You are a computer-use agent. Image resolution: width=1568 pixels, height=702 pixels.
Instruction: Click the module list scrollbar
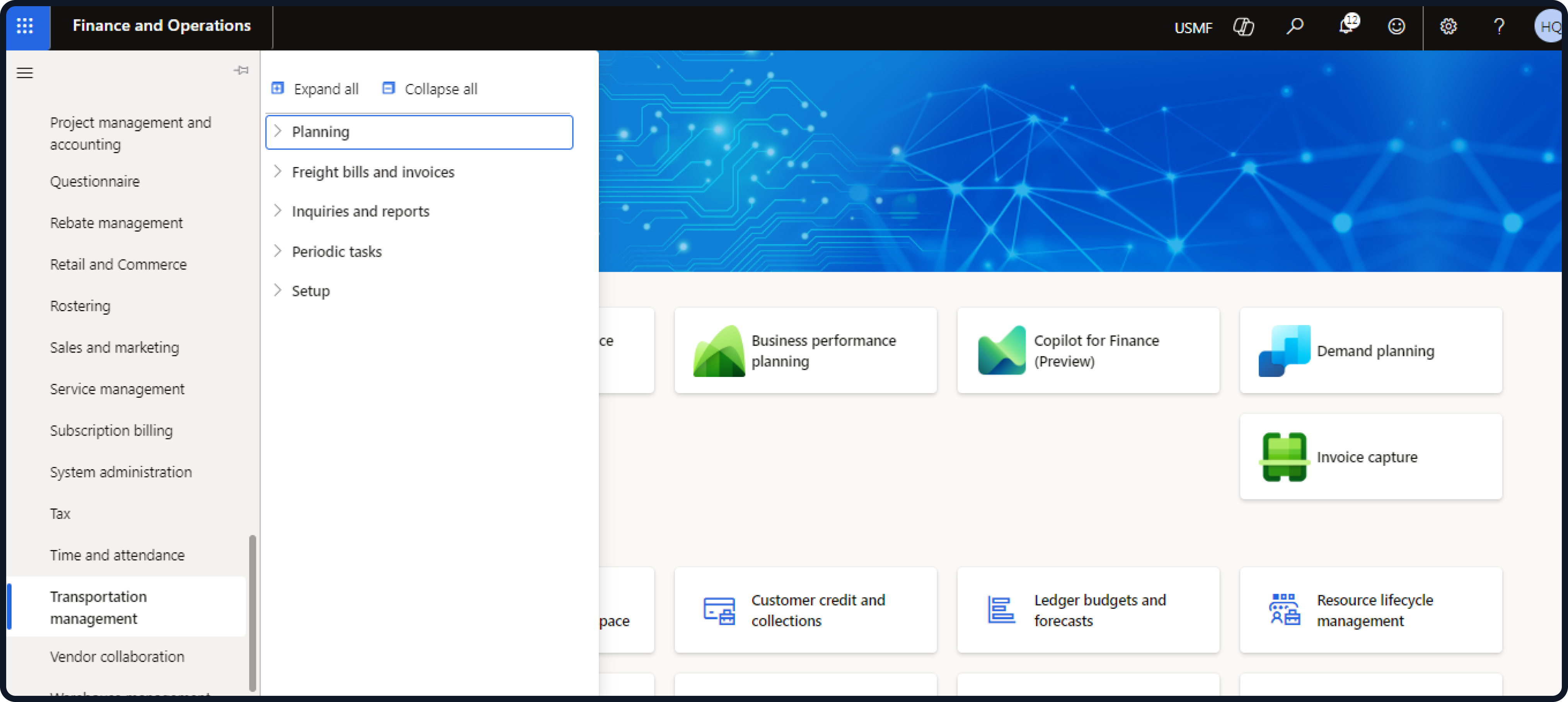pyautogui.click(x=252, y=613)
